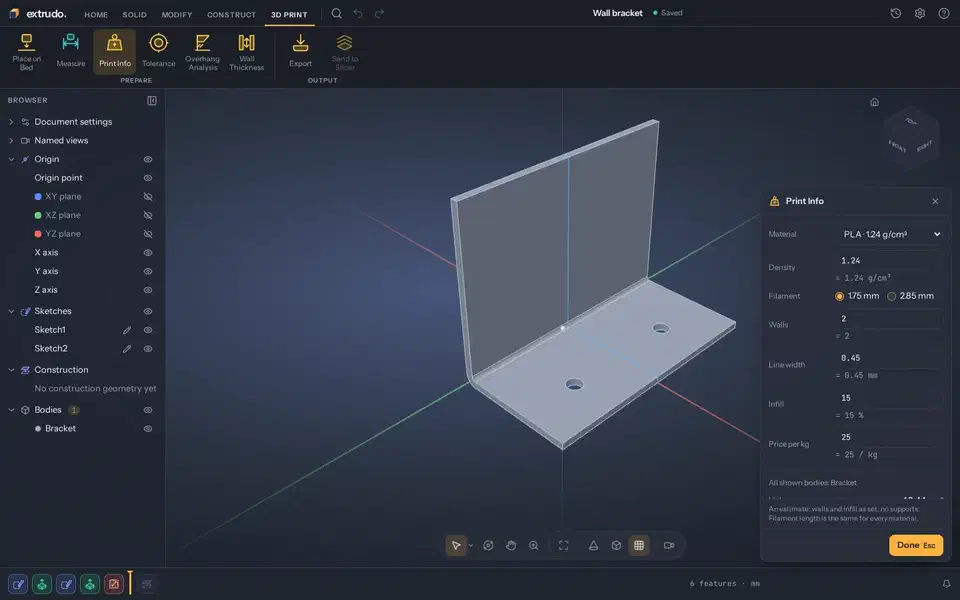The image size is (960, 600).
Task: Open the select tool options arrow
Action: point(471,546)
